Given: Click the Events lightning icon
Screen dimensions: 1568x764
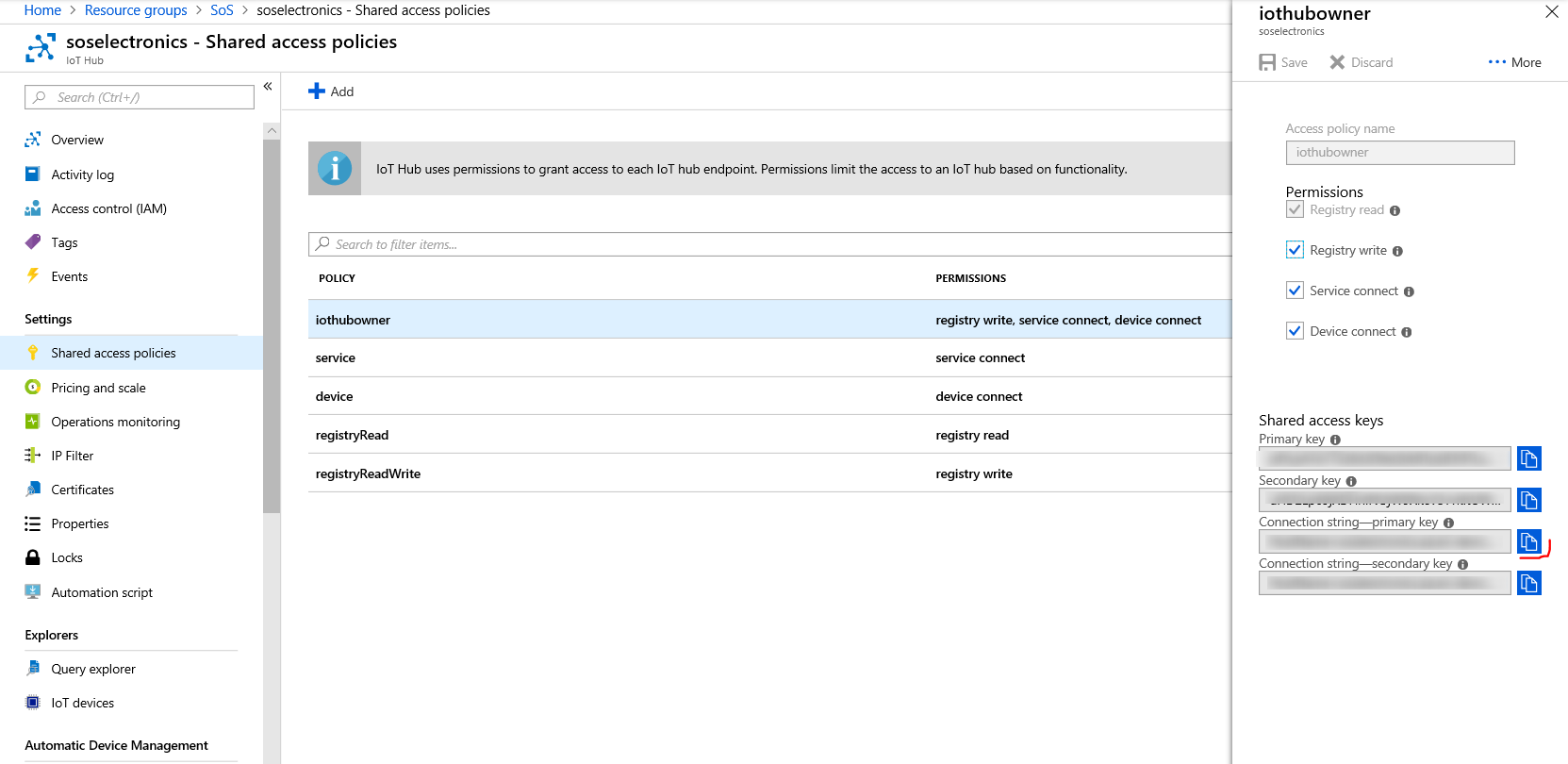Looking at the screenshot, I should (x=33, y=276).
